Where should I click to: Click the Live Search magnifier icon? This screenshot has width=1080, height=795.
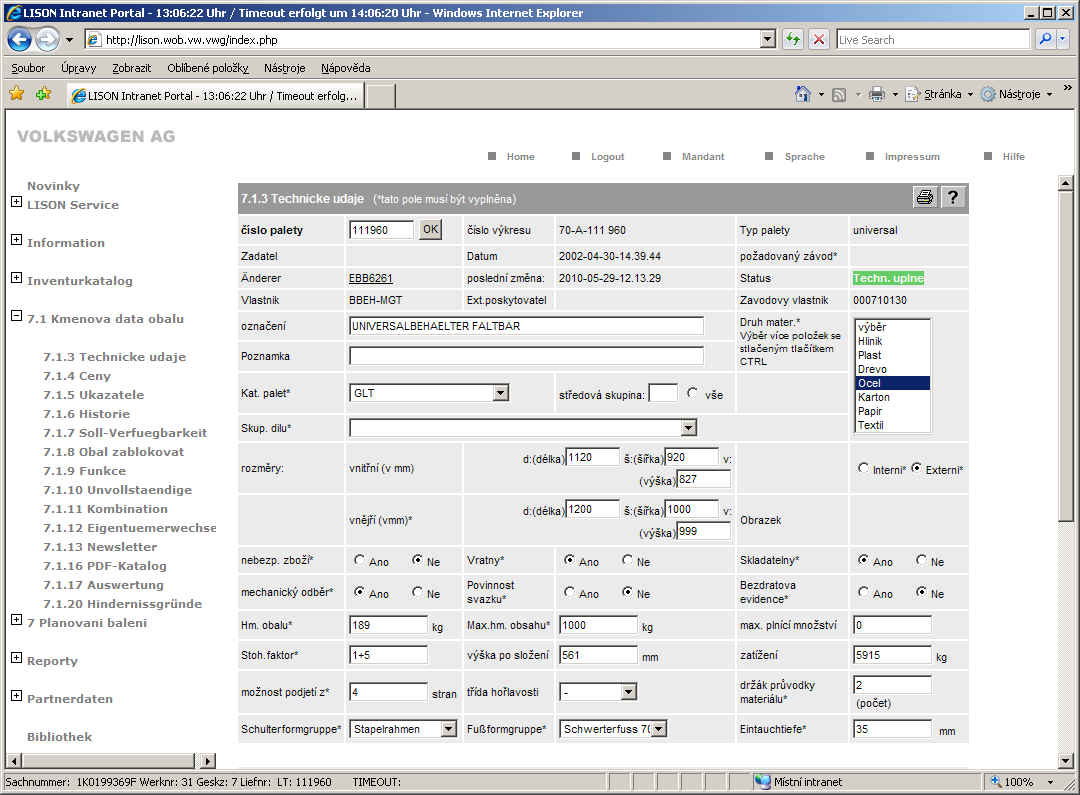click(x=1045, y=39)
